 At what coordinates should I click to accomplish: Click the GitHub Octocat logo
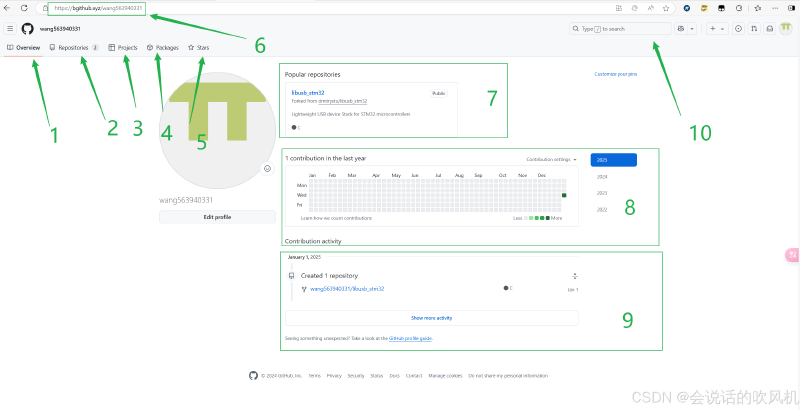28,29
